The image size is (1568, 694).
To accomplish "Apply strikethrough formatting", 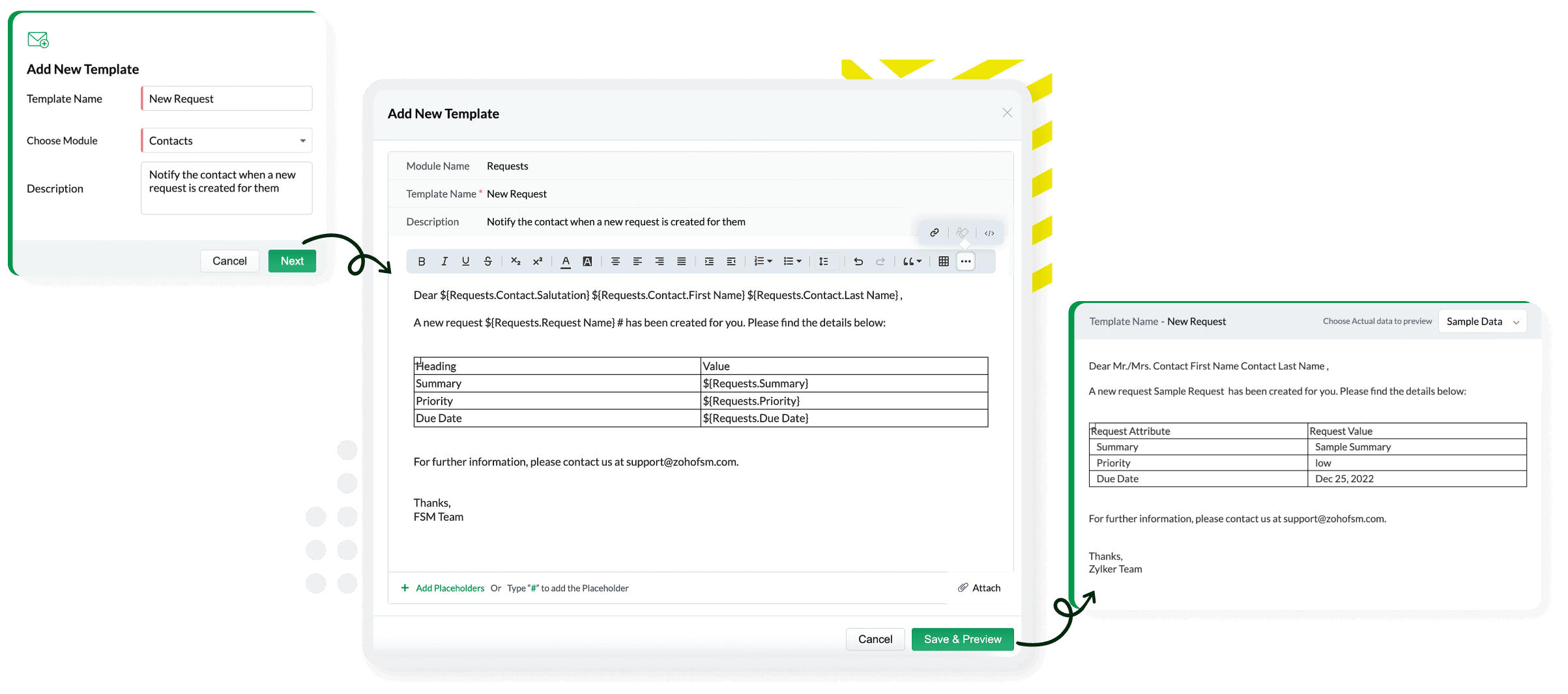I will coord(487,261).
